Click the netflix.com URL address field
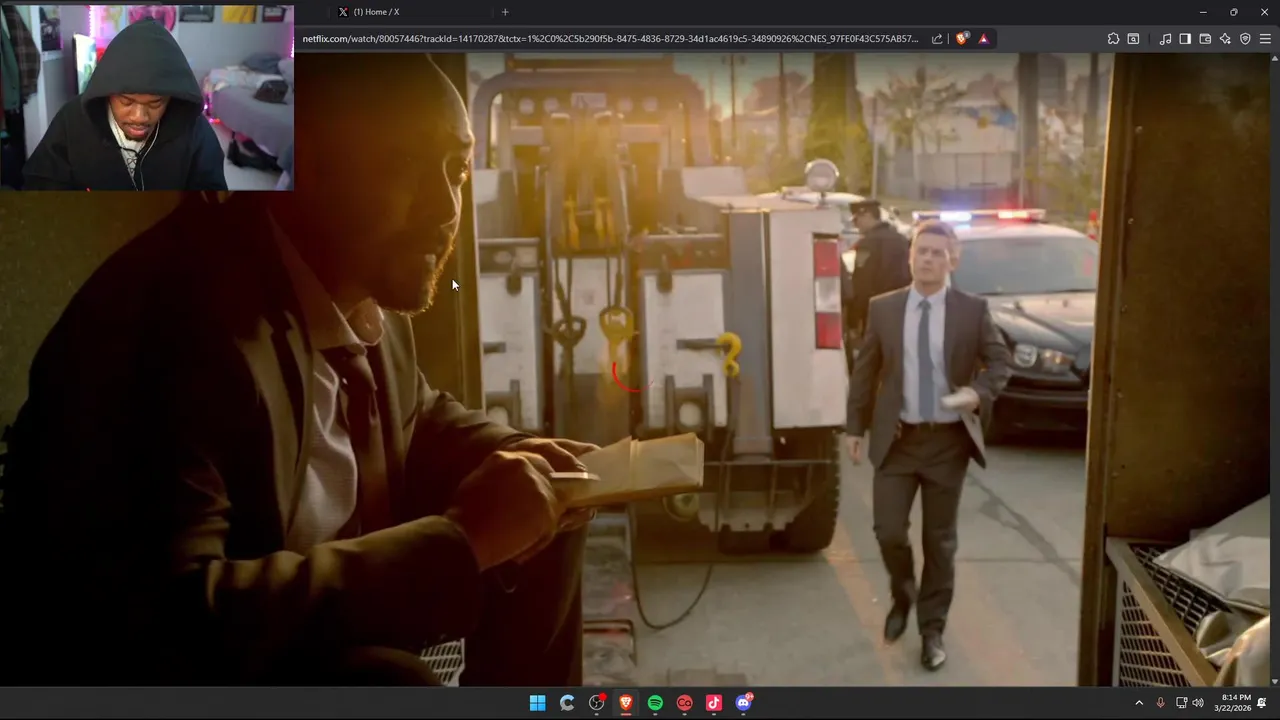 pos(610,39)
